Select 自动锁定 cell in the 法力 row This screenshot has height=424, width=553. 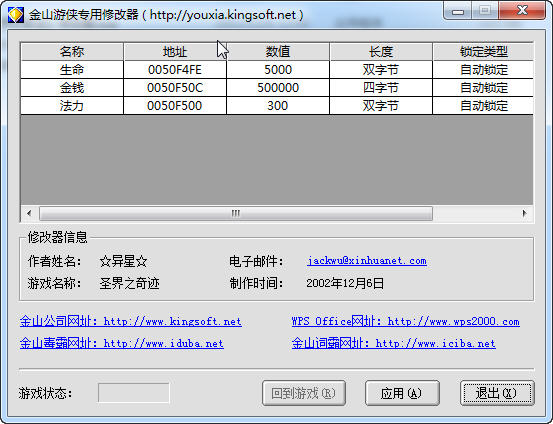(x=483, y=105)
